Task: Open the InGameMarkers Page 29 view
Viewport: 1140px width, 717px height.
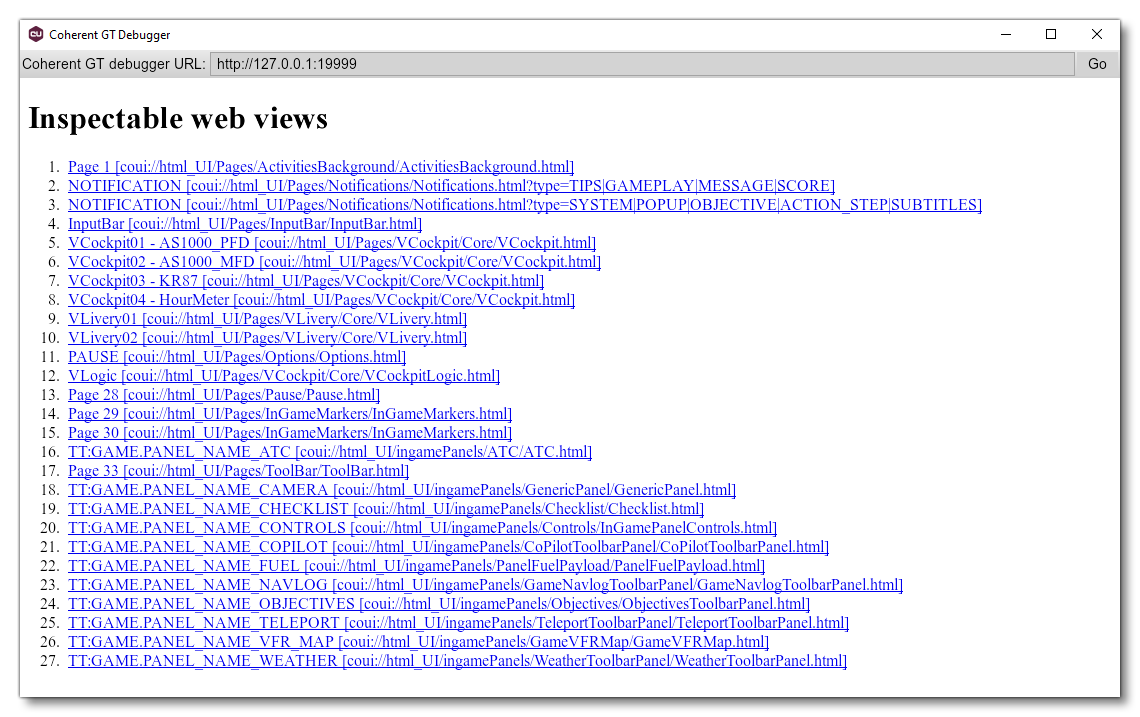Action: coord(289,413)
